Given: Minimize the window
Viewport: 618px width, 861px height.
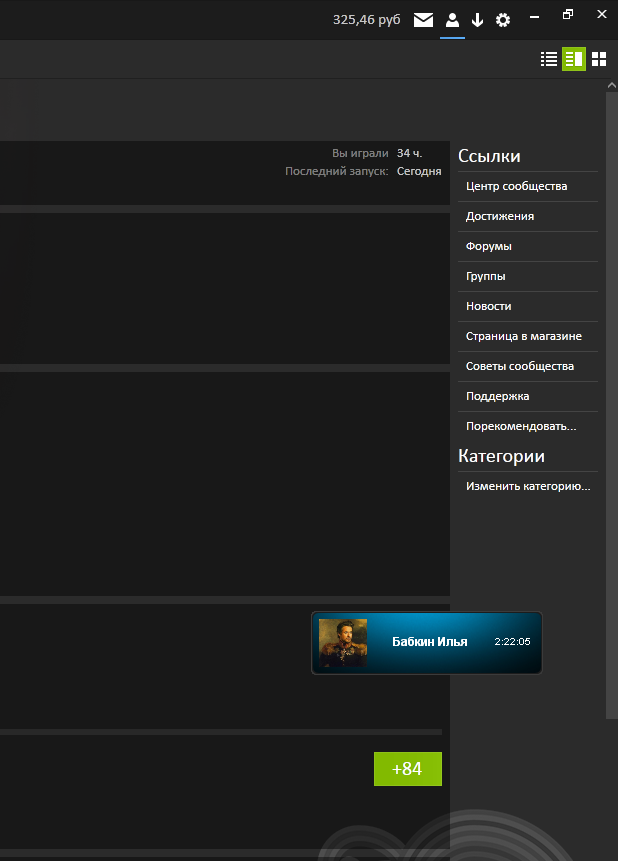Looking at the screenshot, I should click(534, 17).
